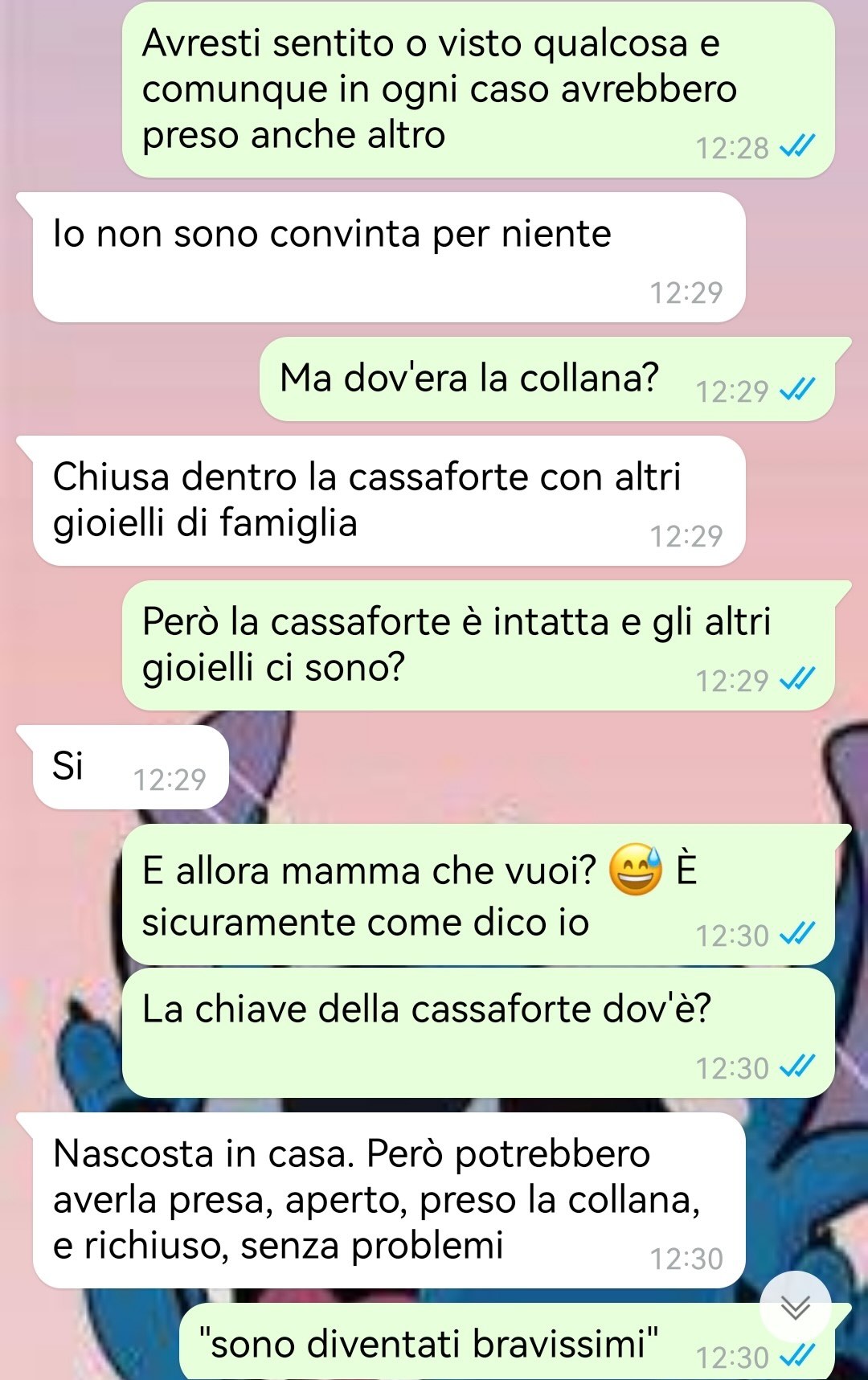The width and height of the screenshot is (868, 1380).
Task: Tap the scroll-to-bottom double chevron button
Action: tap(796, 1309)
